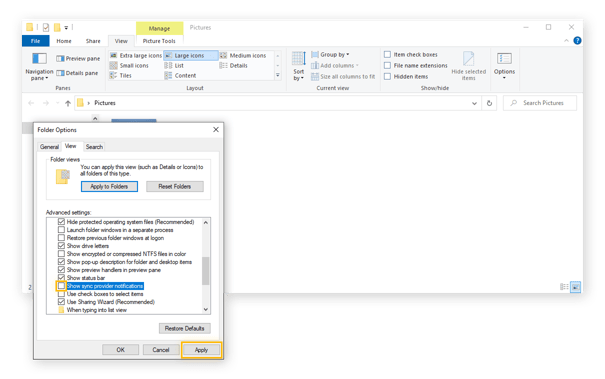Switch to Search tab in Folder Options
The image size is (605, 379).
pyautogui.click(x=94, y=147)
